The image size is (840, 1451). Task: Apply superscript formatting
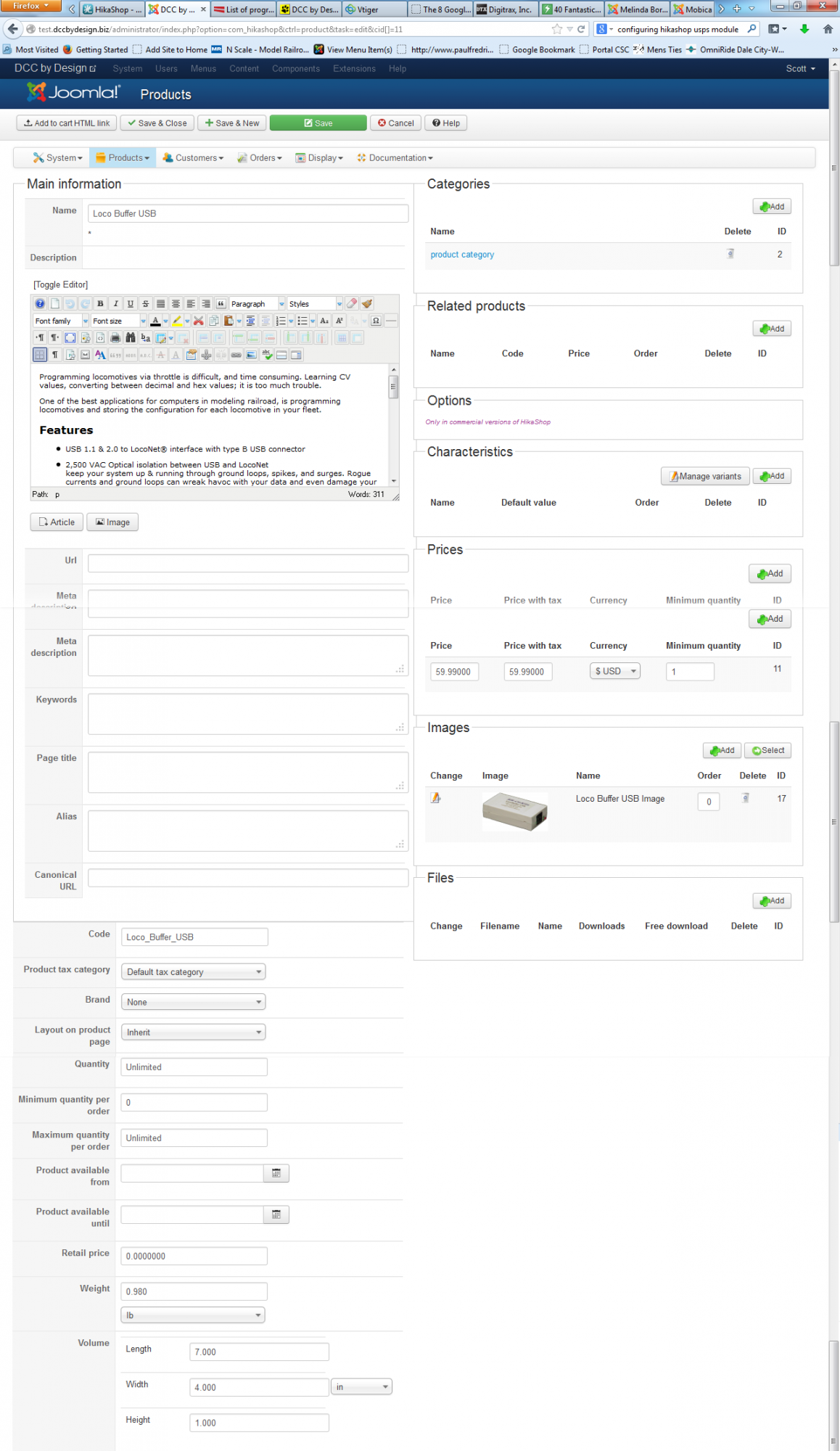(339, 321)
